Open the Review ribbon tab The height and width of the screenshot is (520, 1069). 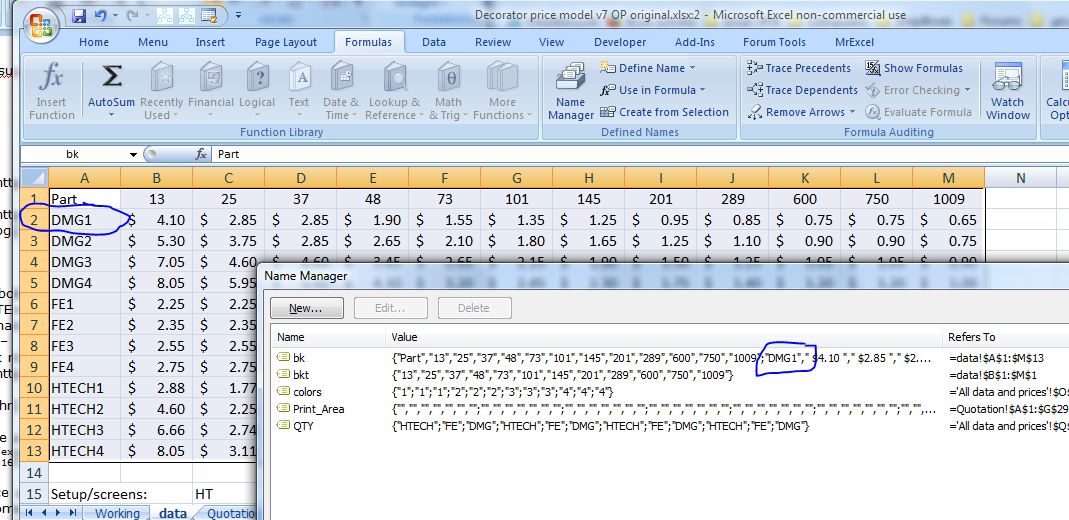tap(493, 42)
